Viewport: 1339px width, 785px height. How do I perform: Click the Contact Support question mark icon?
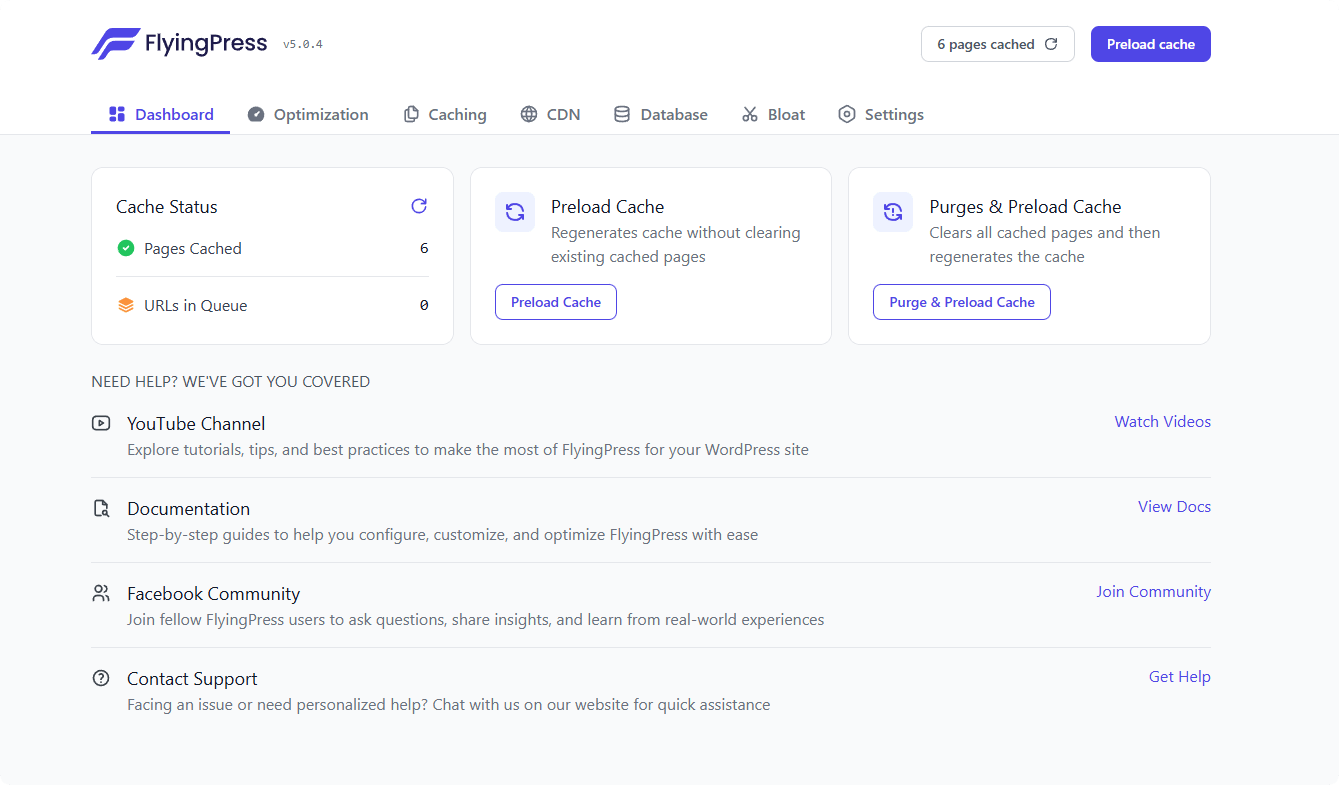click(101, 678)
